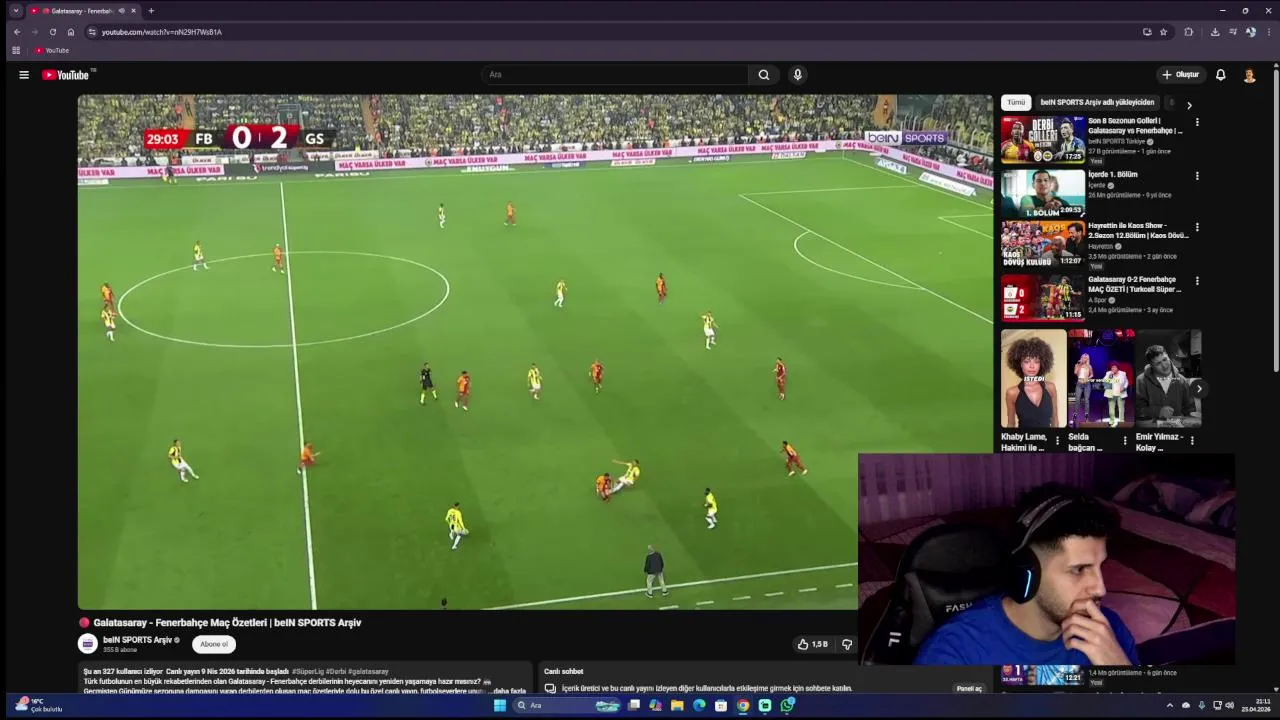The image size is (1280, 720).
Task: Click the Galatasaray - Fenerbahçe Maç Özetleri title
Action: [227, 623]
